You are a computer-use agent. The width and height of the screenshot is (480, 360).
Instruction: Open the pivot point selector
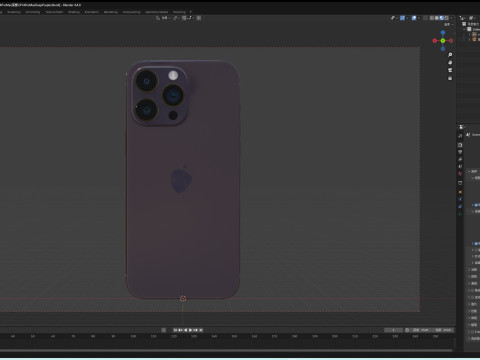(176, 18)
